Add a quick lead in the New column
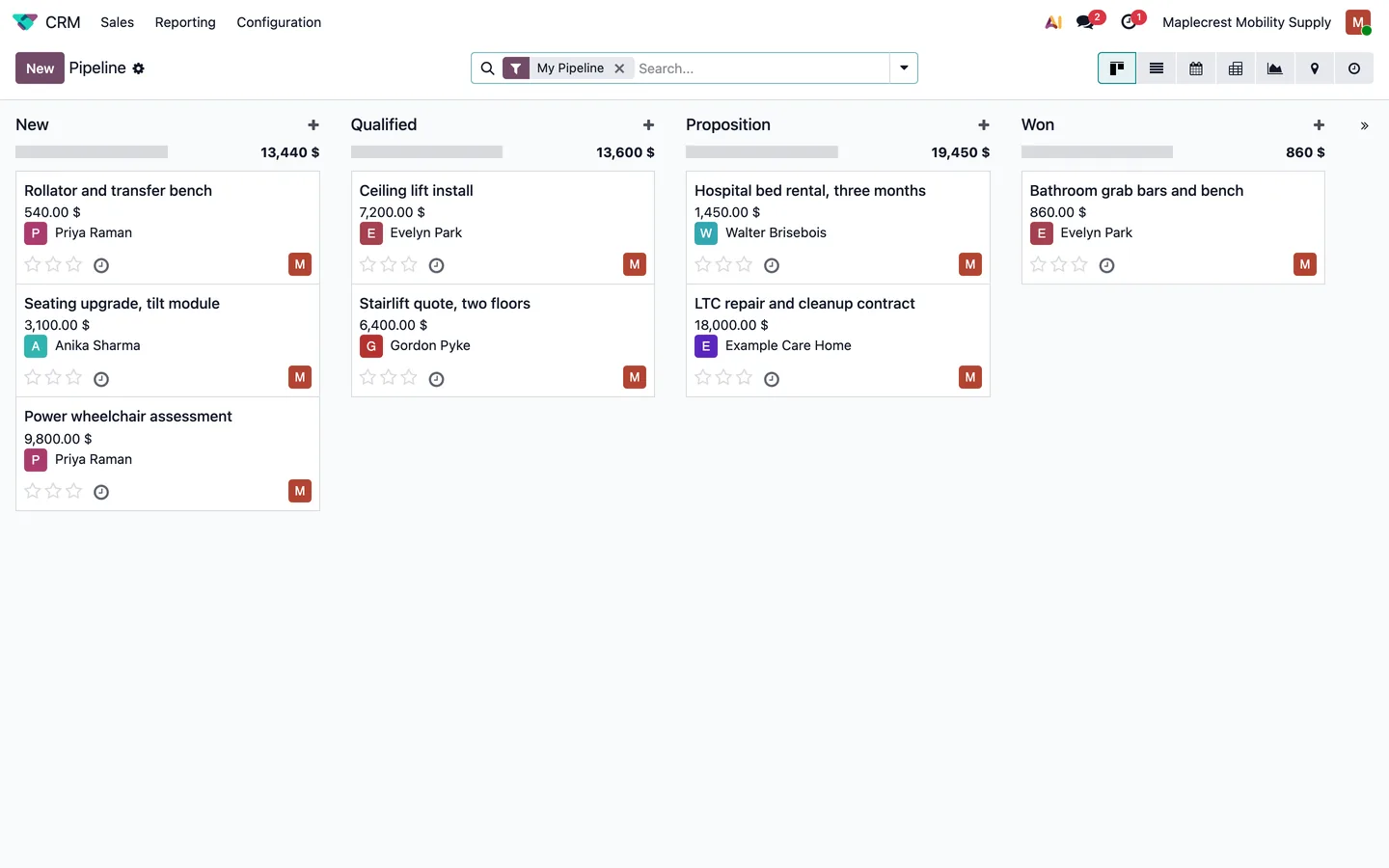 (313, 125)
